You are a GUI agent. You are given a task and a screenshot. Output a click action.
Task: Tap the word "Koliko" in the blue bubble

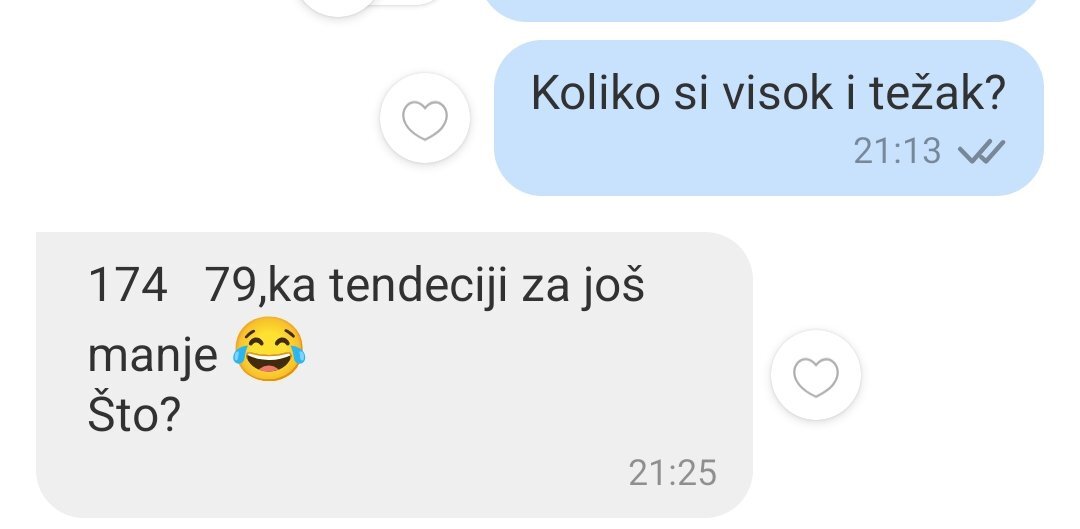pos(595,92)
